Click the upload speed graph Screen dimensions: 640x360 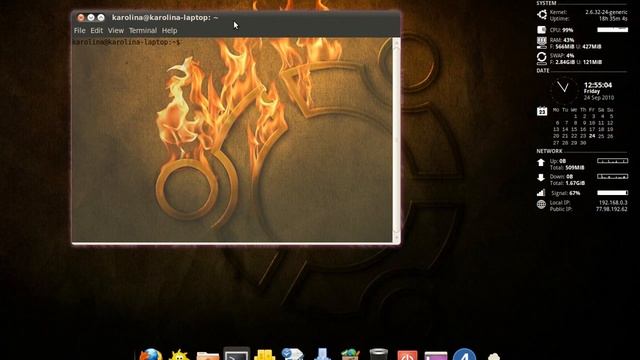coord(612,161)
